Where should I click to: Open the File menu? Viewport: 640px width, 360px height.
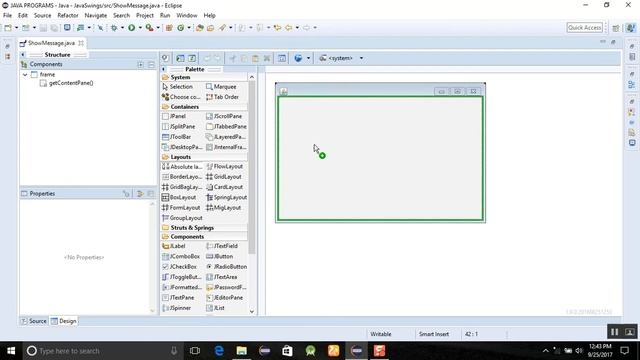point(7,16)
